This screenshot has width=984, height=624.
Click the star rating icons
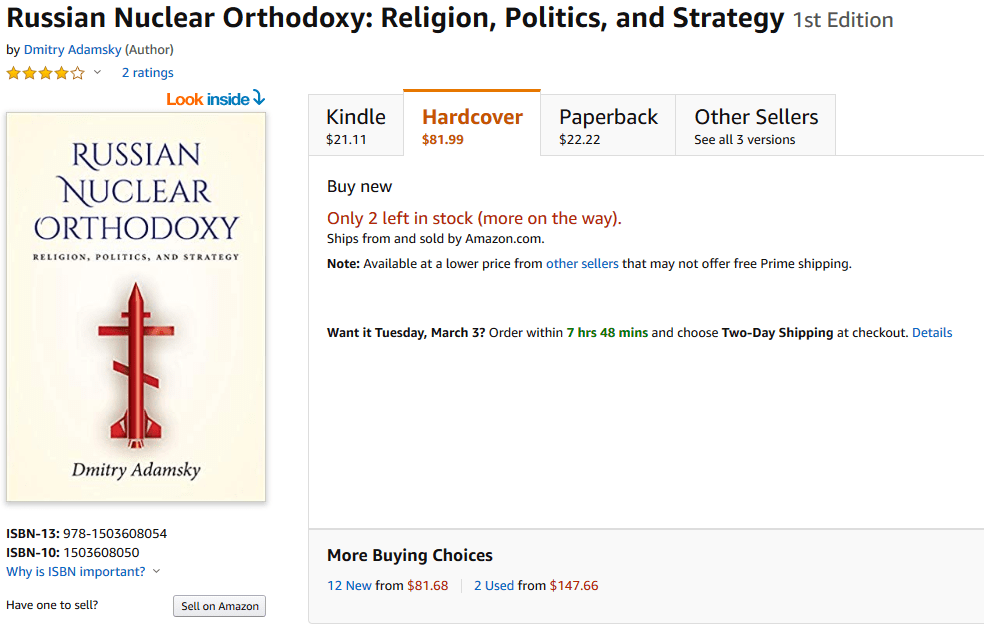pos(45,73)
